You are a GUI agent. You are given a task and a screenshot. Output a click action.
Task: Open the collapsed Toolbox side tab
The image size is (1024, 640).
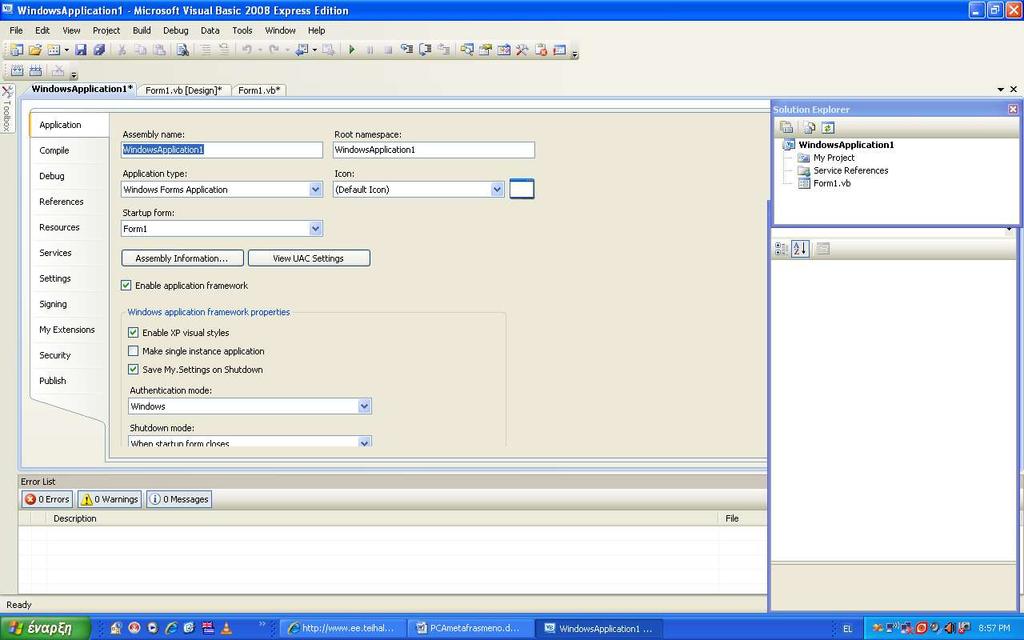tap(7, 109)
